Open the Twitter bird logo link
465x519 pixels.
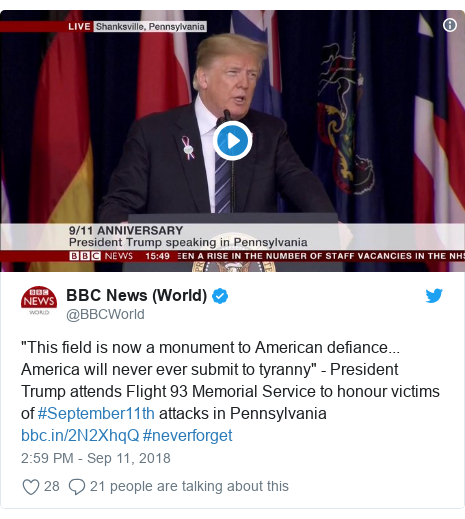pos(434,296)
